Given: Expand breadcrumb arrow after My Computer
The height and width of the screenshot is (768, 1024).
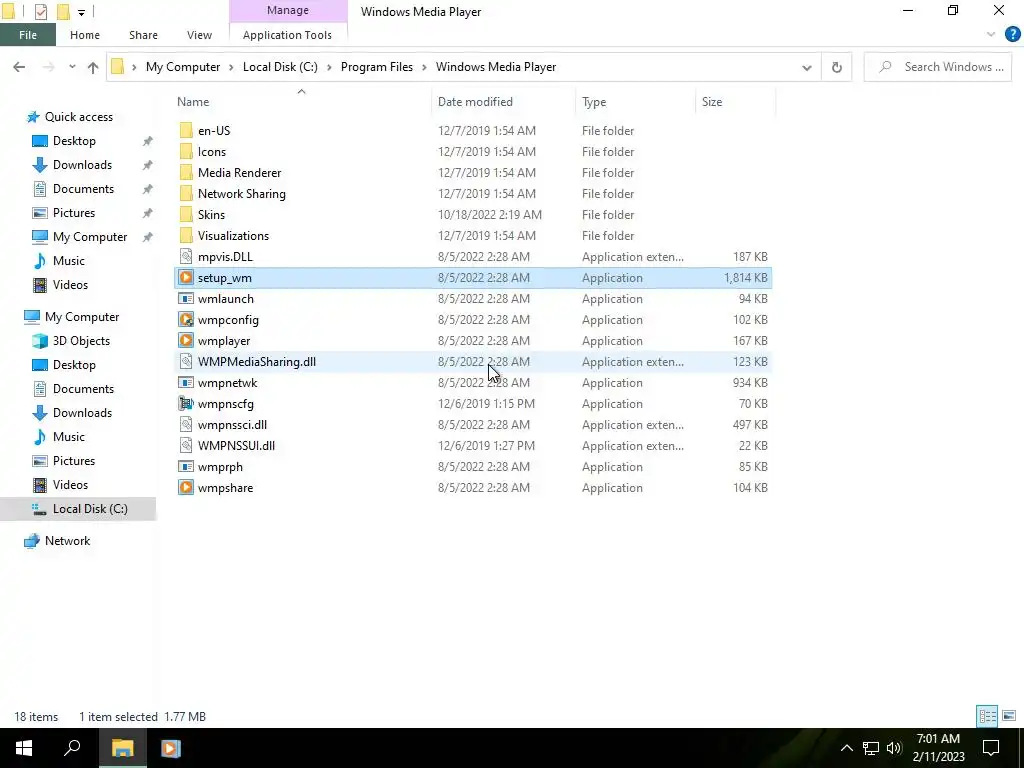Looking at the screenshot, I should 231,67.
